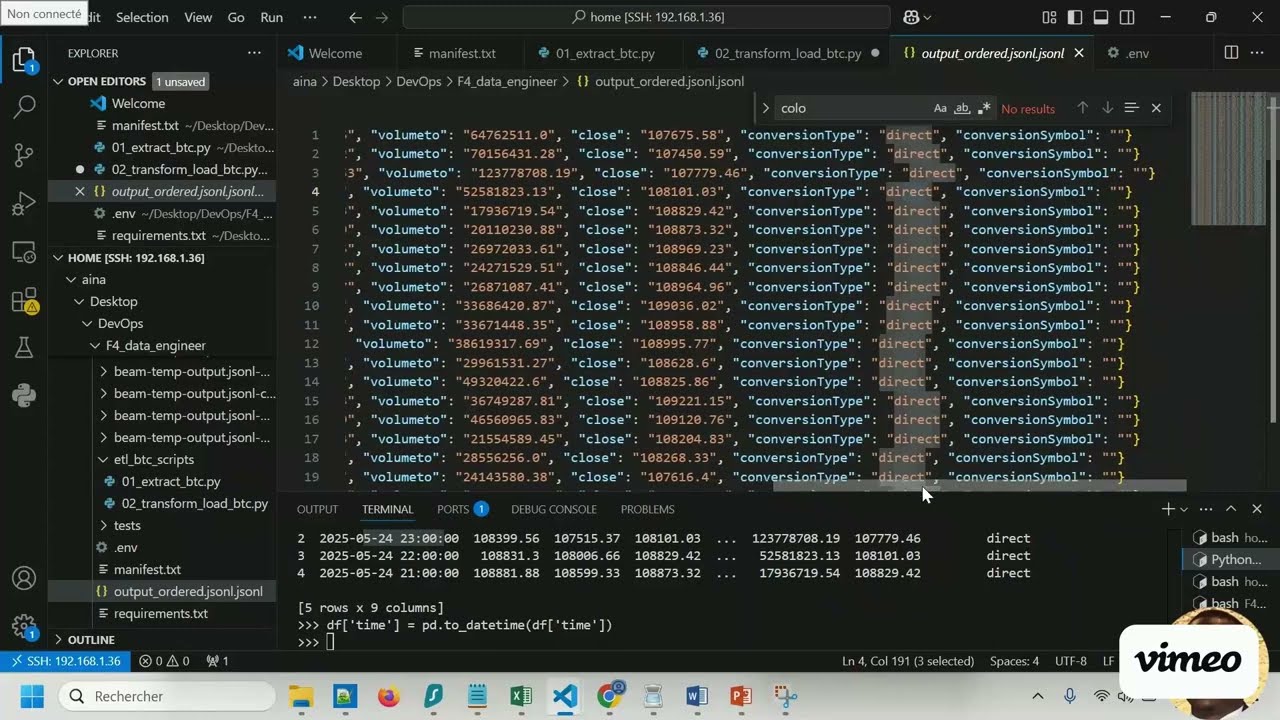This screenshot has width=1280, height=720.
Task: Collapse the F4_data_engineer folder
Action: 95,346
